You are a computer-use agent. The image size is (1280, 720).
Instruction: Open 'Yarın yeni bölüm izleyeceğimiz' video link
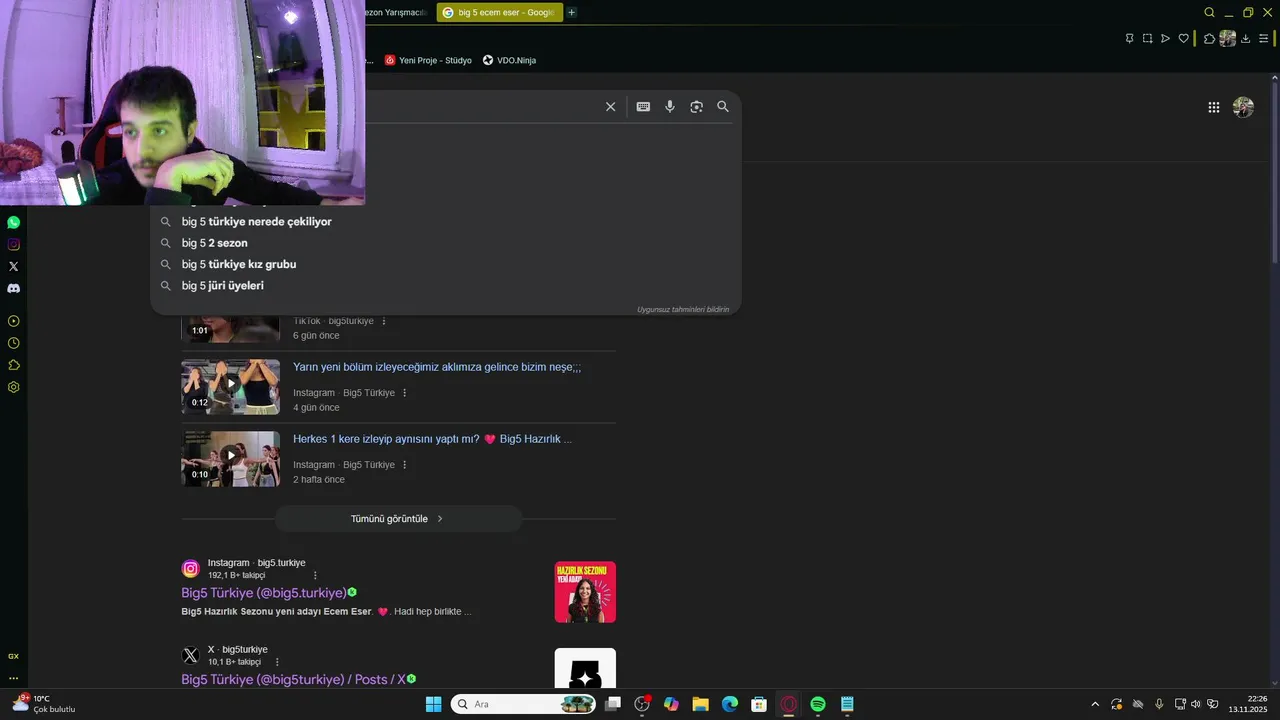coord(437,367)
